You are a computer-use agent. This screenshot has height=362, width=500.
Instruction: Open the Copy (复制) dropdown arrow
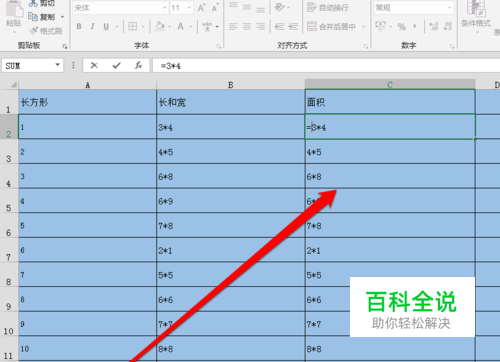tap(62, 17)
